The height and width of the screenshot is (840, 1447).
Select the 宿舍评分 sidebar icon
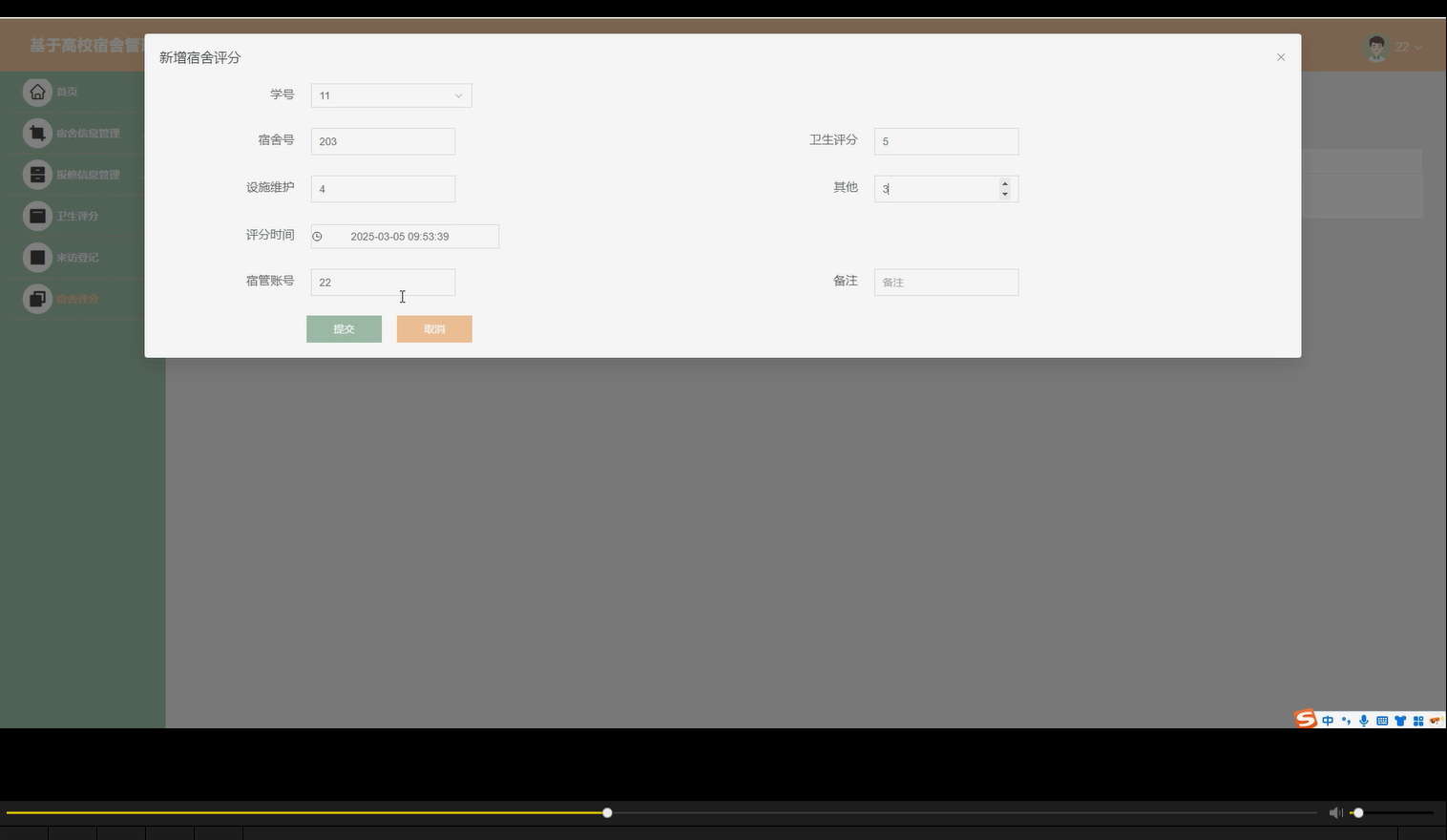tap(37, 298)
